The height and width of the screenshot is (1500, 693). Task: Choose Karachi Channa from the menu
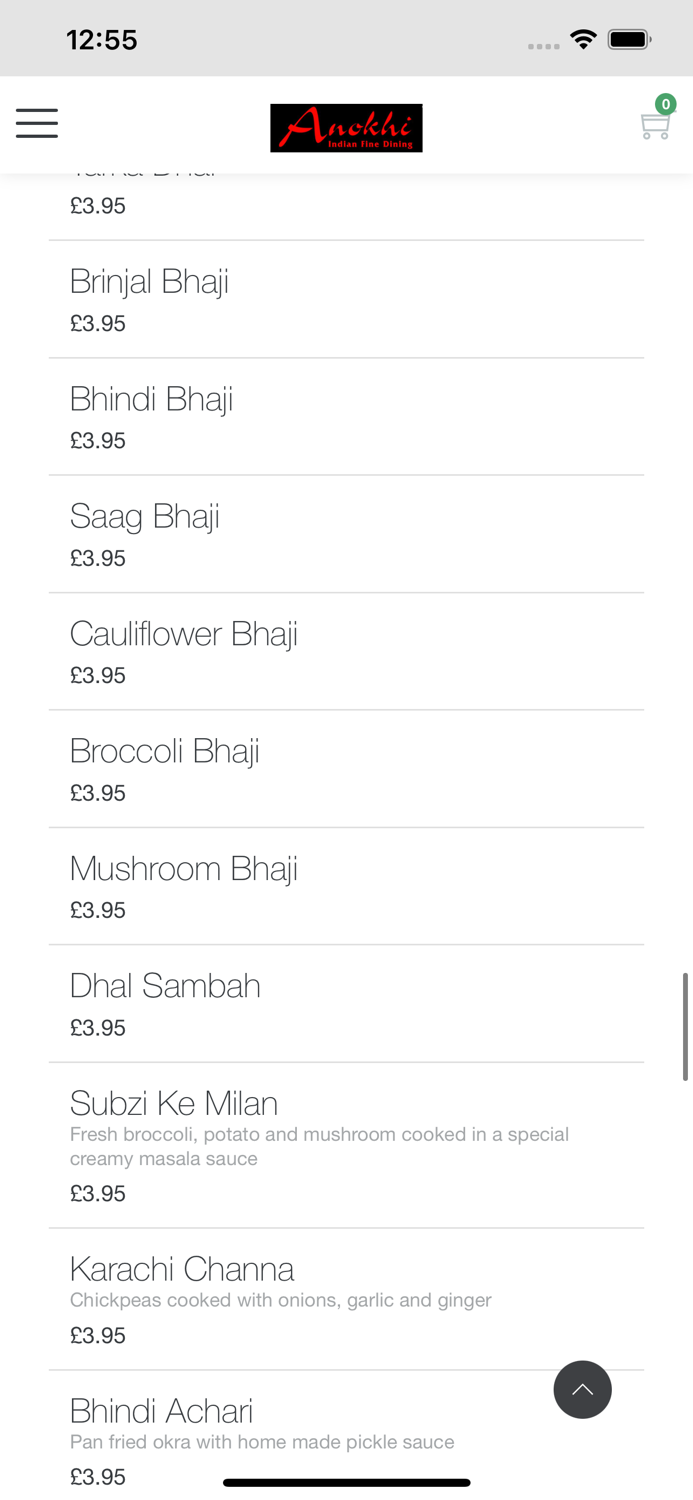[182, 1270]
